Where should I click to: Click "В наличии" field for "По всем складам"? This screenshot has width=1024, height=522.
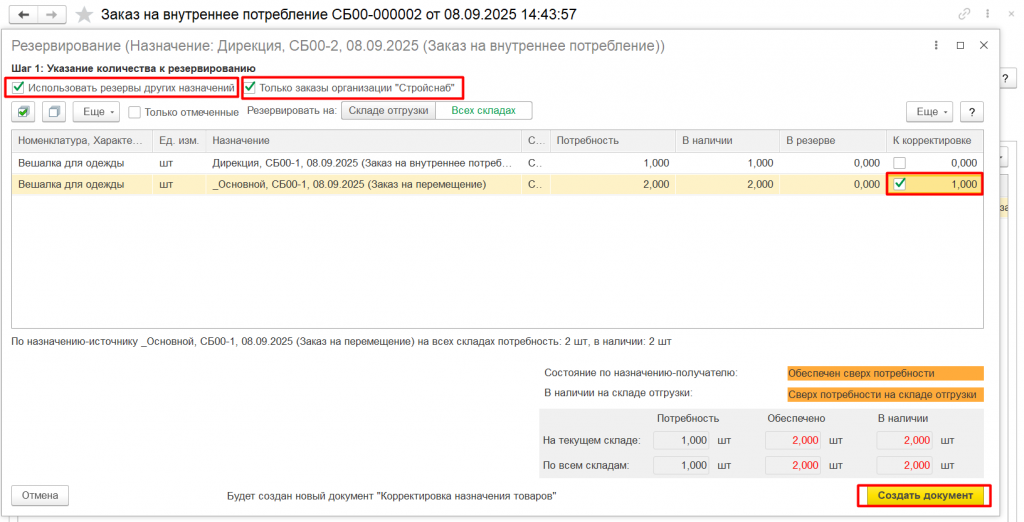(904, 465)
